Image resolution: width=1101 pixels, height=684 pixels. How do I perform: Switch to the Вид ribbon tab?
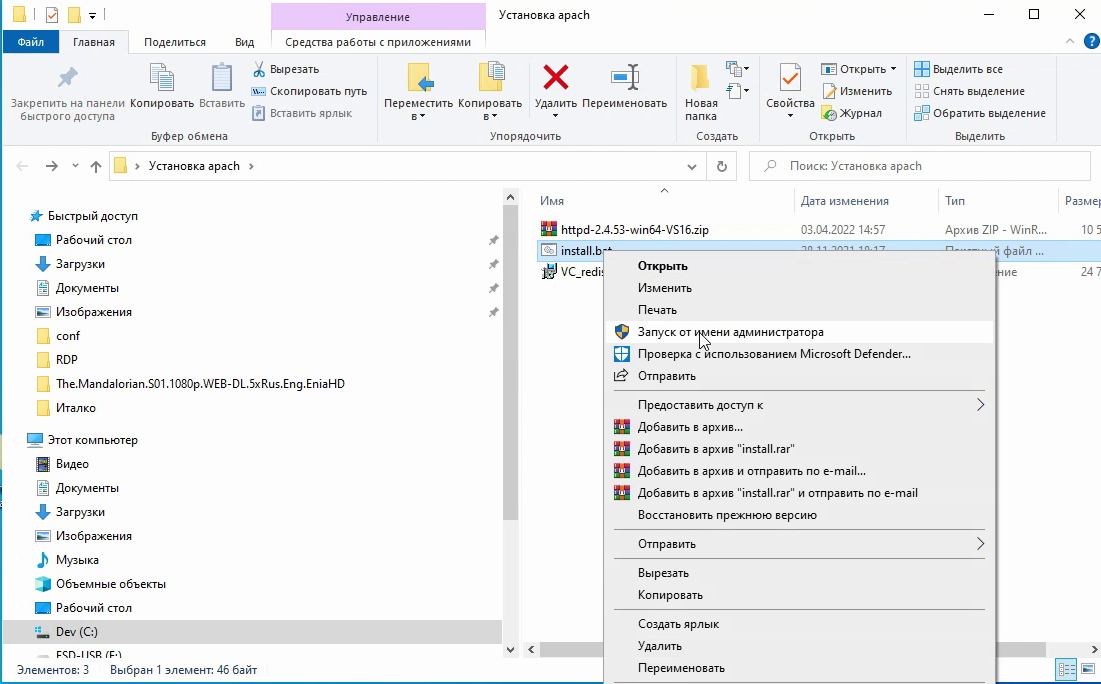(244, 42)
